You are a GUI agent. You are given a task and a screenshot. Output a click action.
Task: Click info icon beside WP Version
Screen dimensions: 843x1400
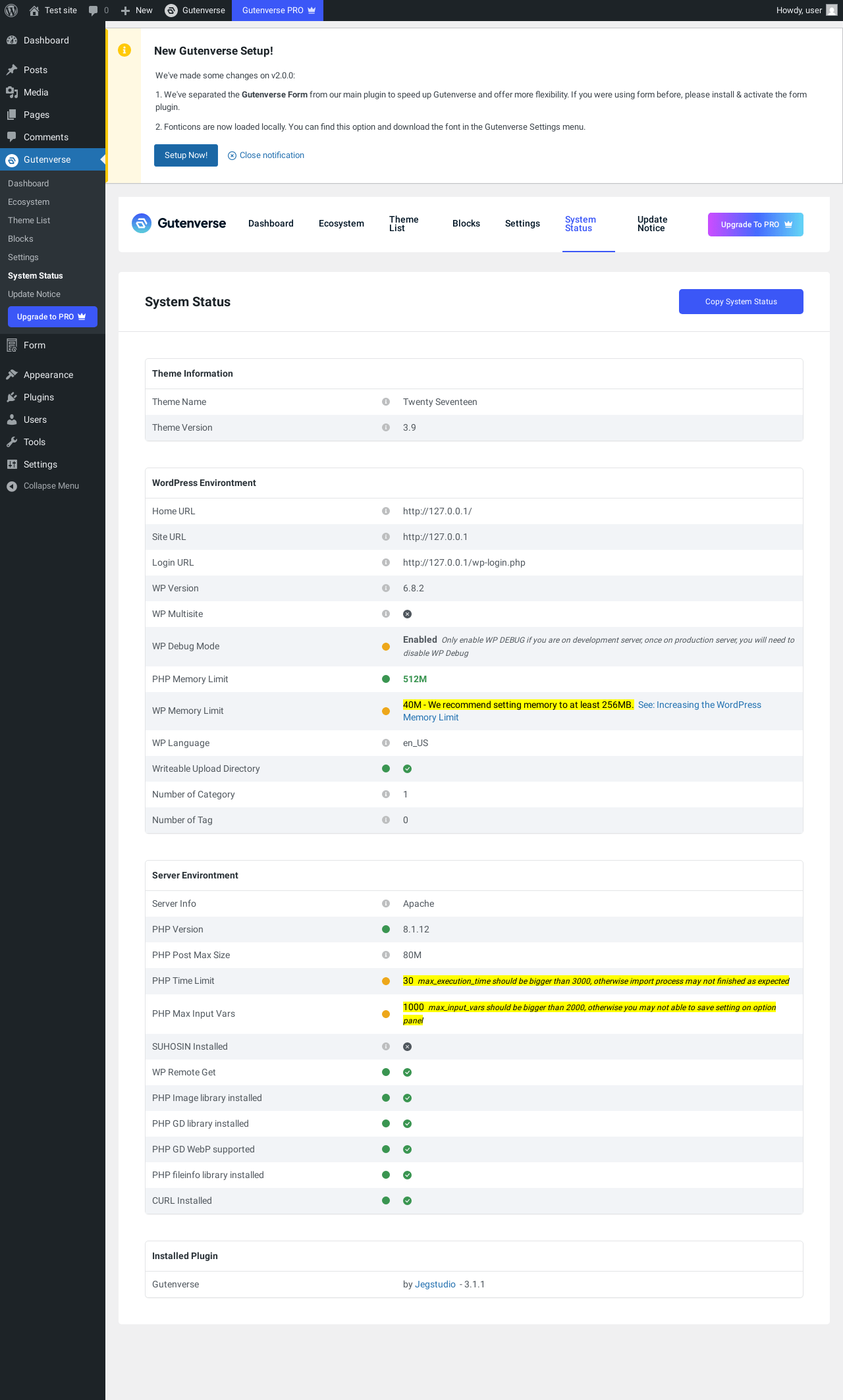(x=386, y=588)
